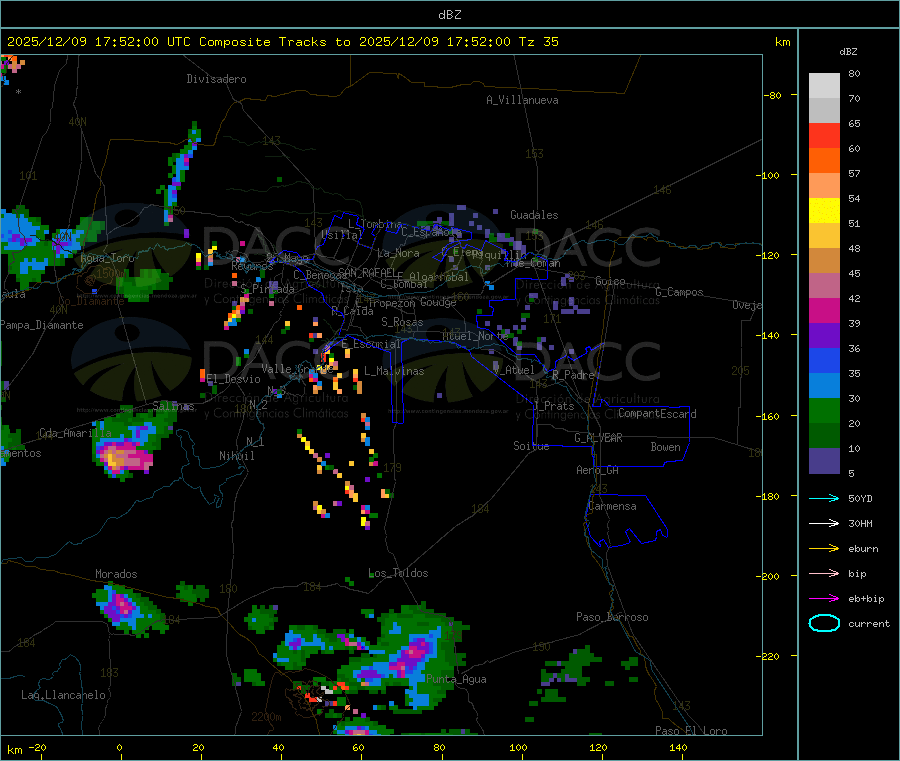Viewport: 900px width, 761px height.
Task: Click the L_Malvinas place label
Action: click(x=394, y=371)
